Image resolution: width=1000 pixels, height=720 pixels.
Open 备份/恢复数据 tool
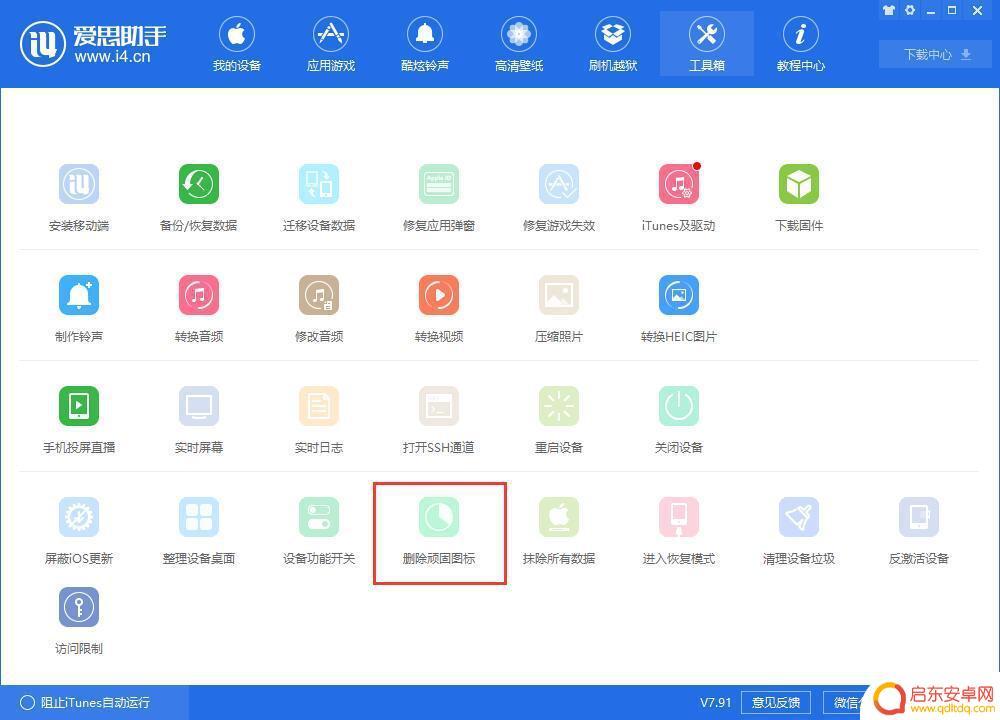(x=198, y=198)
